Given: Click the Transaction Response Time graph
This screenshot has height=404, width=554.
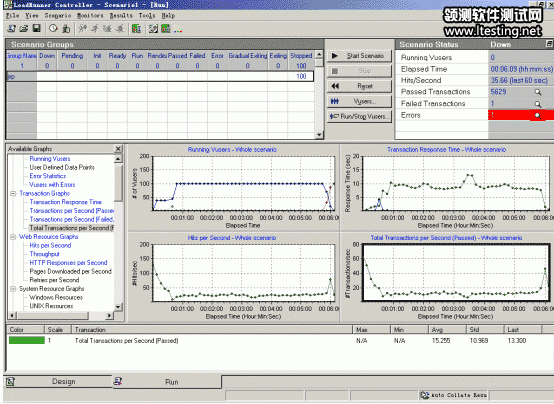Looking at the screenshot, I should click(x=447, y=187).
